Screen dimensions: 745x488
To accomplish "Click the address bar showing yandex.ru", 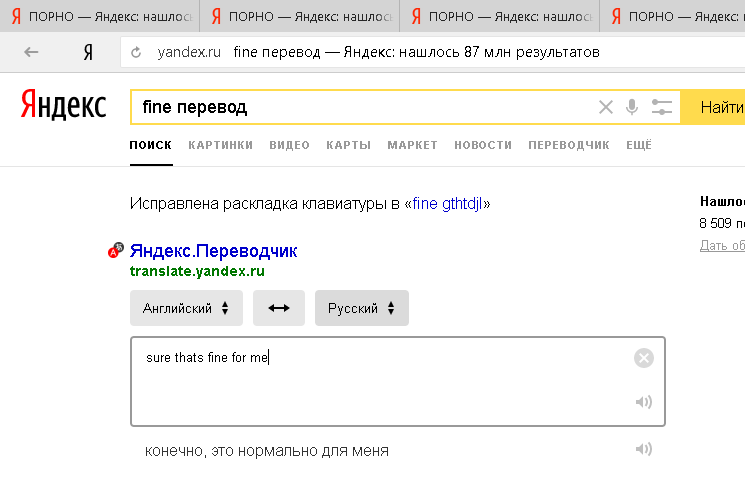I will tap(432, 52).
